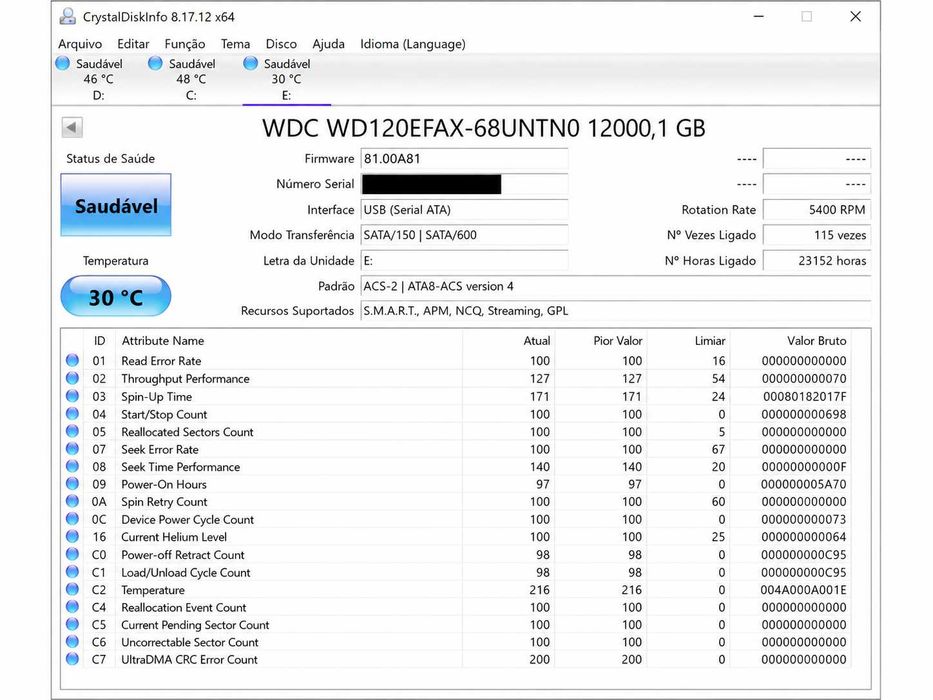The image size is (933, 700).
Task: Click raw value 004A000A001E
Action: [x=804, y=590]
